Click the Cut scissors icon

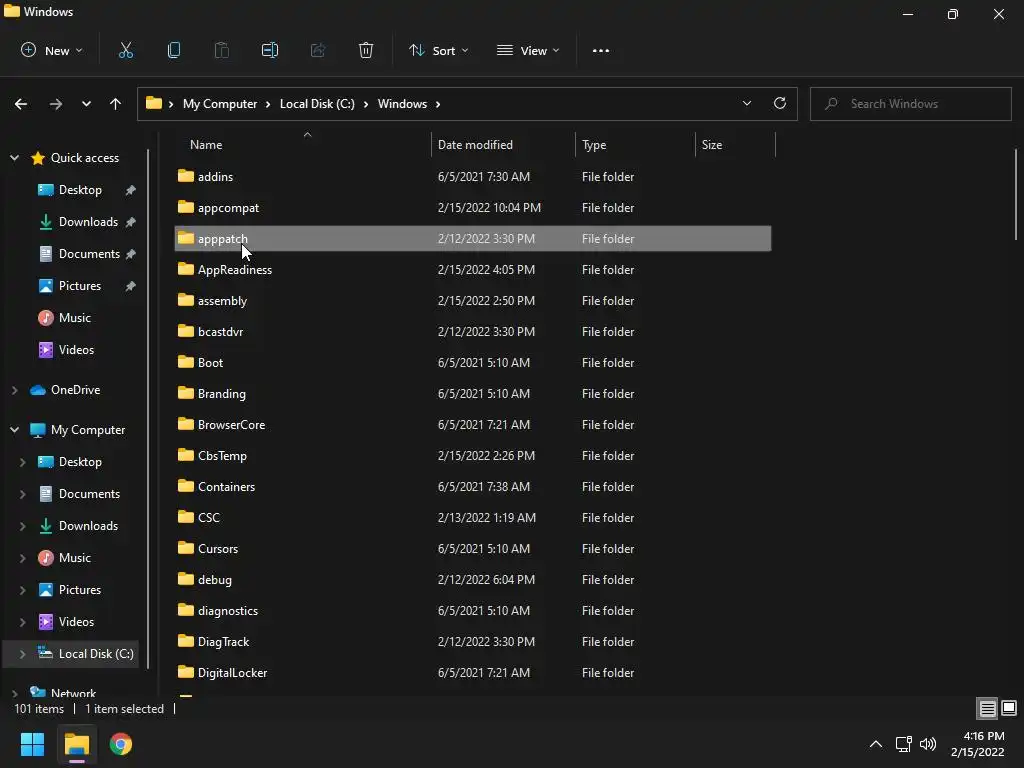pyautogui.click(x=126, y=50)
